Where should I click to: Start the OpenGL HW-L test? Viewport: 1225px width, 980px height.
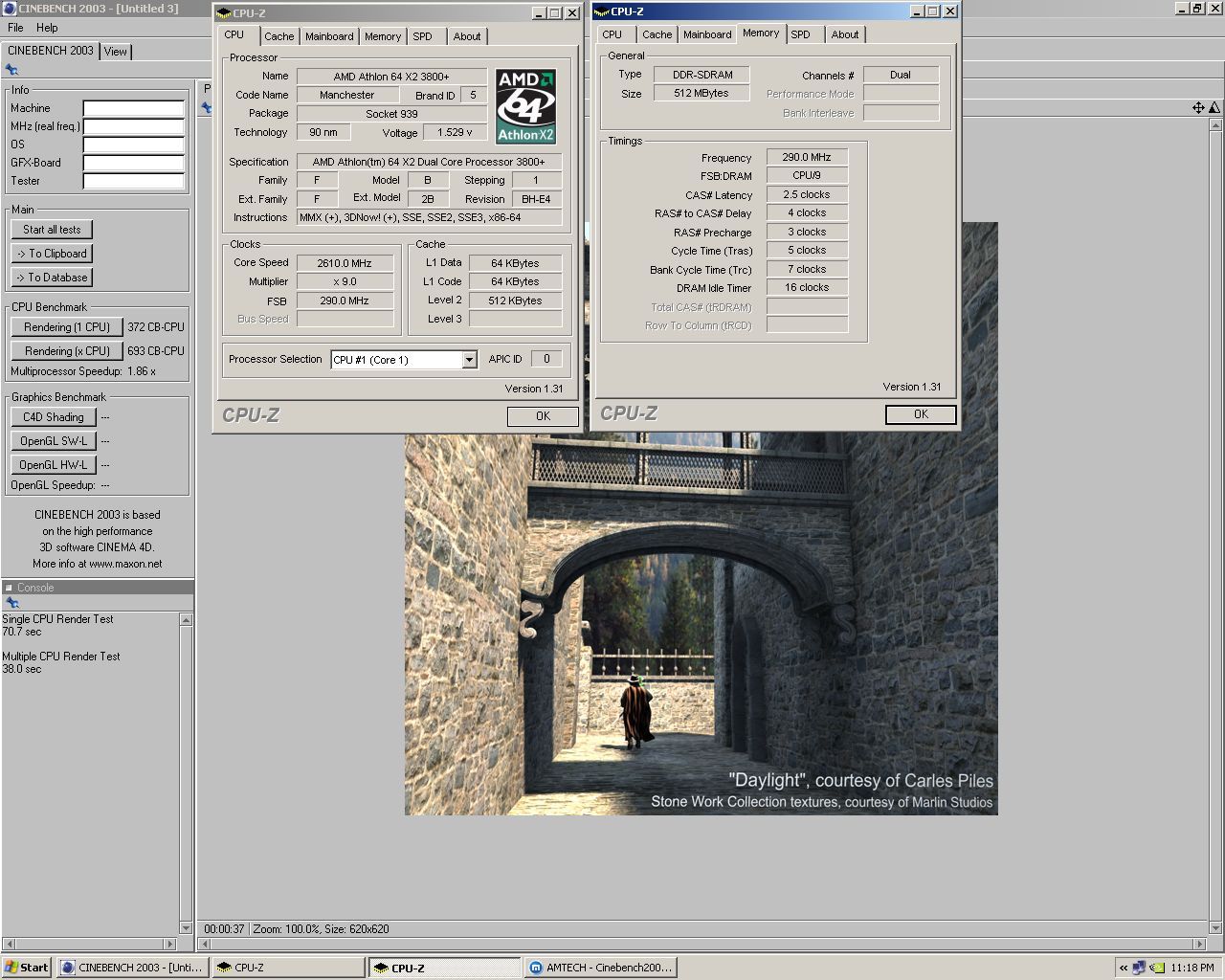(54, 465)
